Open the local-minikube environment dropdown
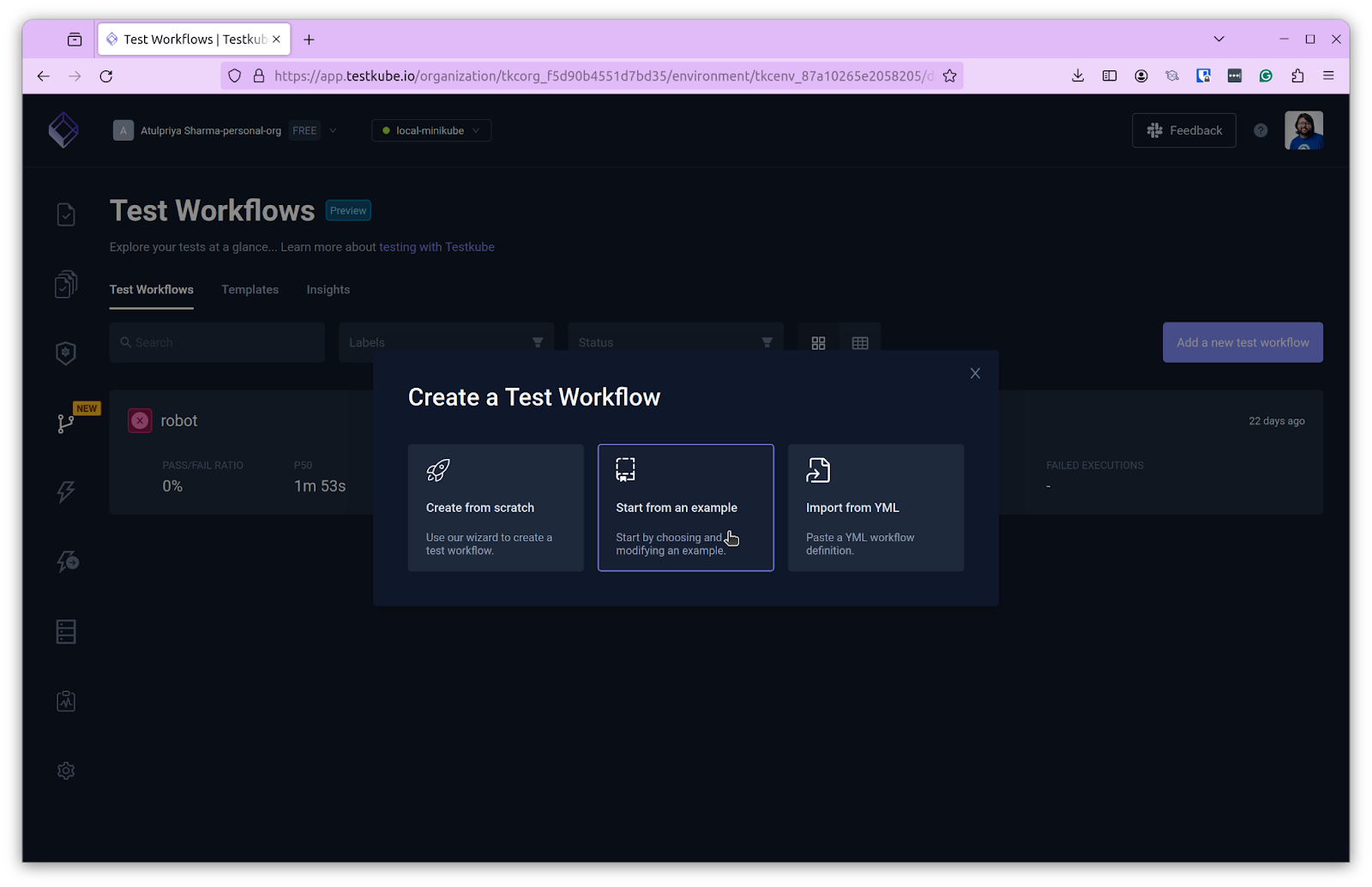 431,130
